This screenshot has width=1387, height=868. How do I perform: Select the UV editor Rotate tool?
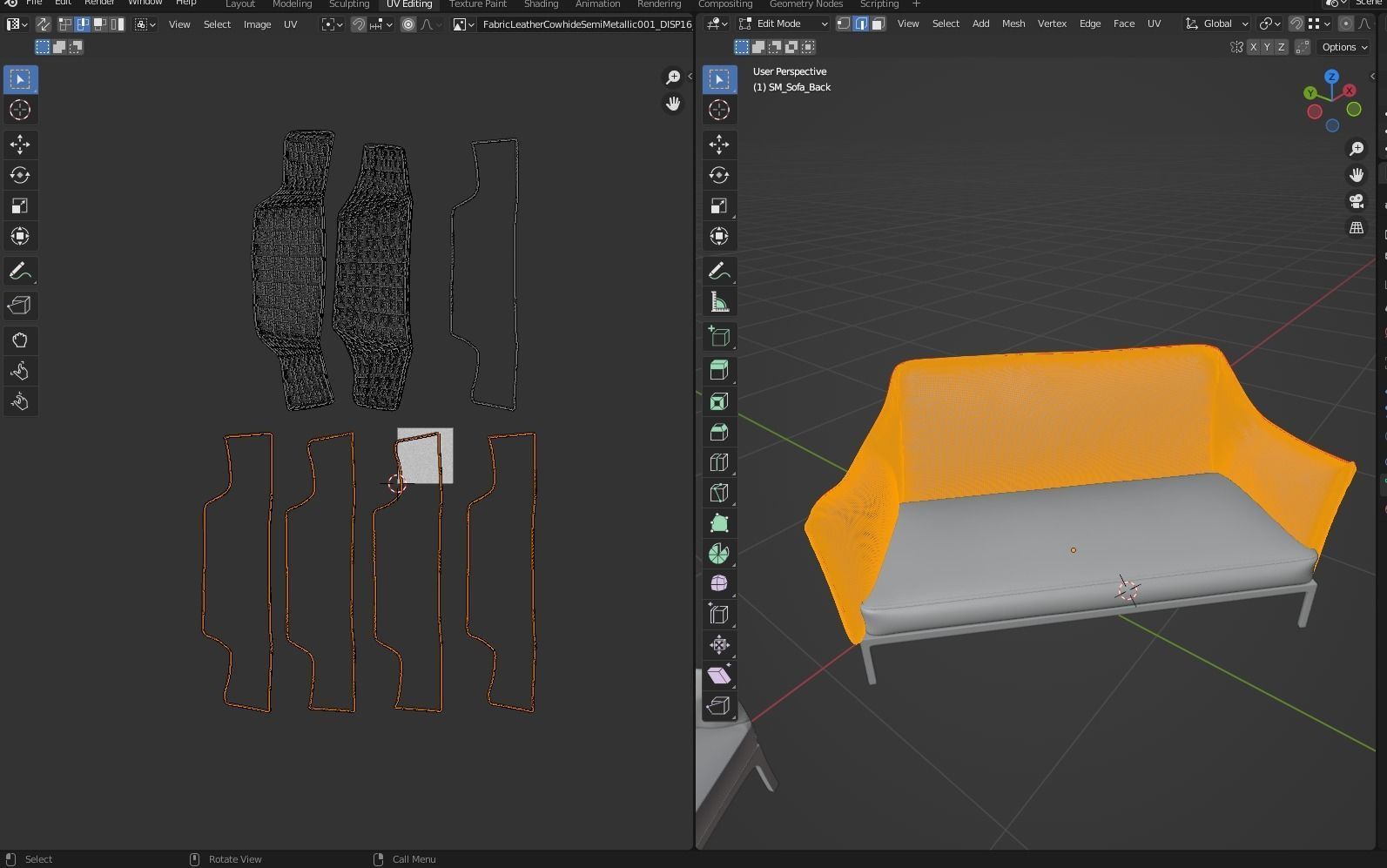[20, 175]
